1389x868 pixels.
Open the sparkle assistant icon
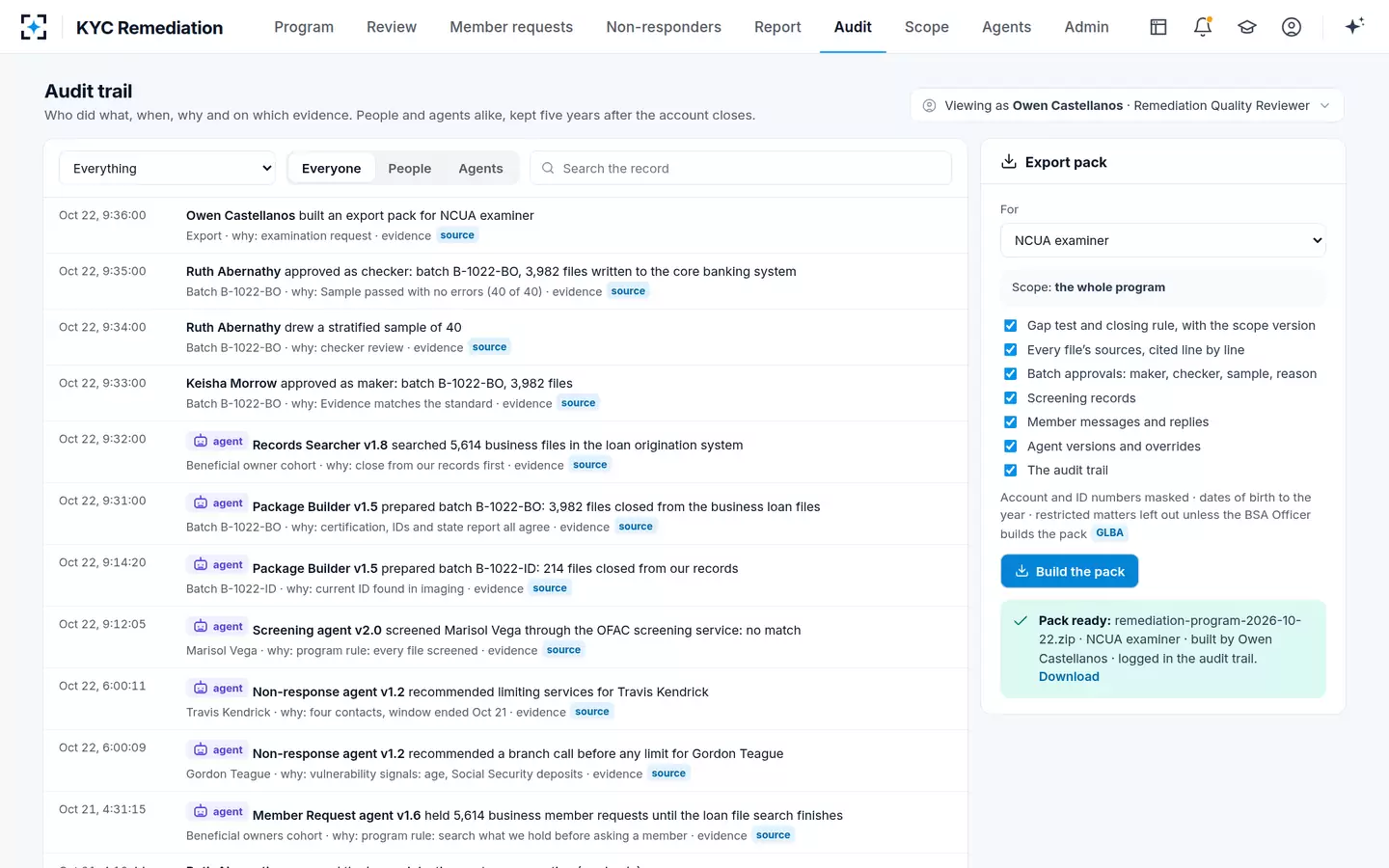click(x=1354, y=27)
